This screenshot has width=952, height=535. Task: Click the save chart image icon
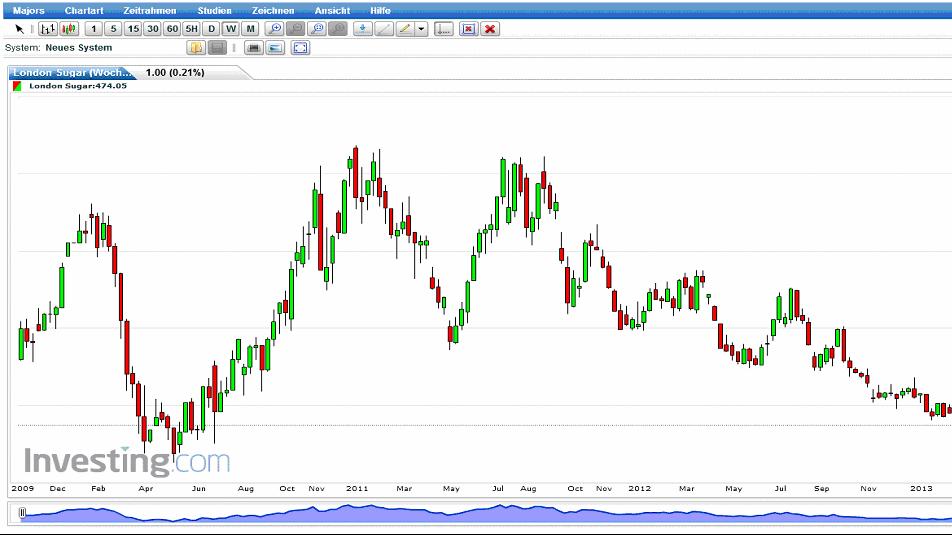(275, 47)
